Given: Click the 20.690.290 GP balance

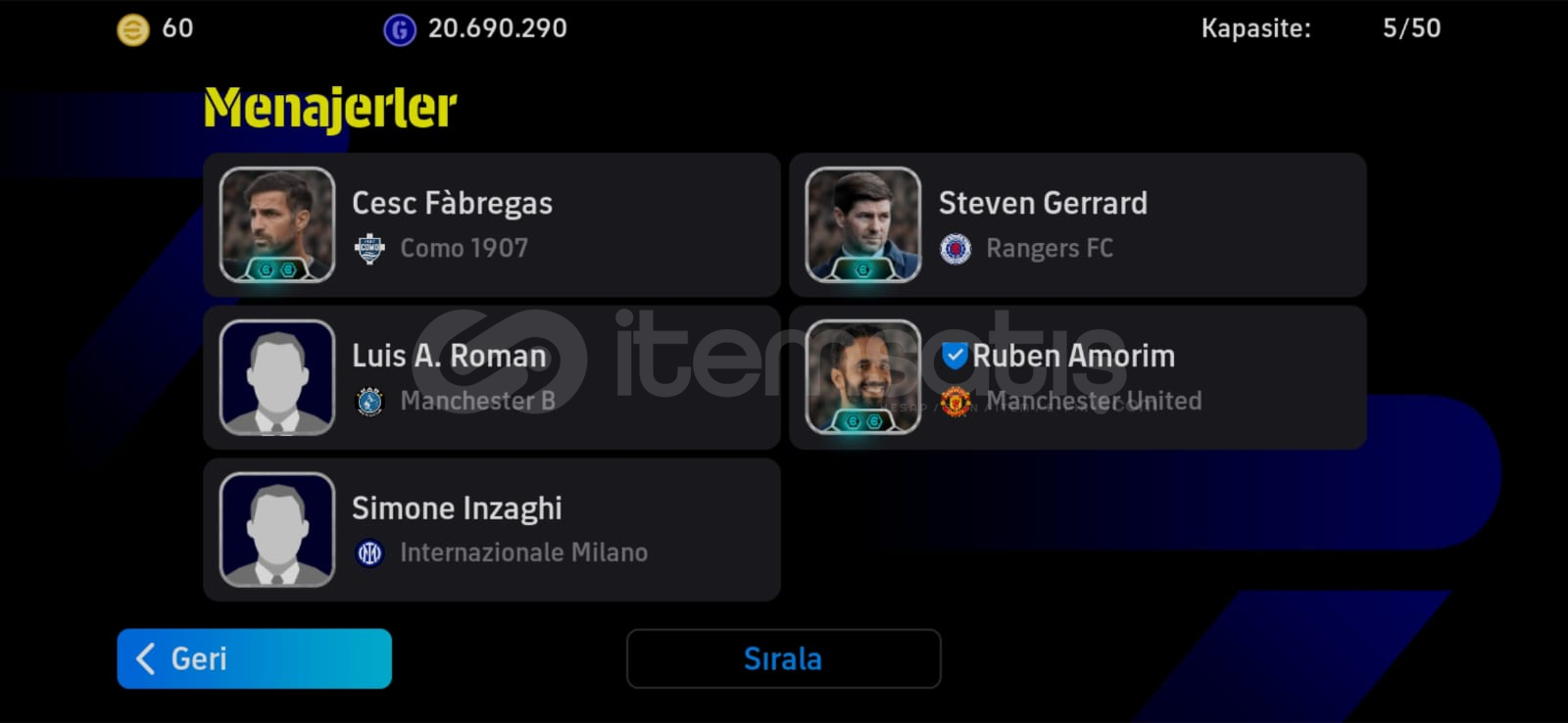Looking at the screenshot, I should tap(498, 28).
